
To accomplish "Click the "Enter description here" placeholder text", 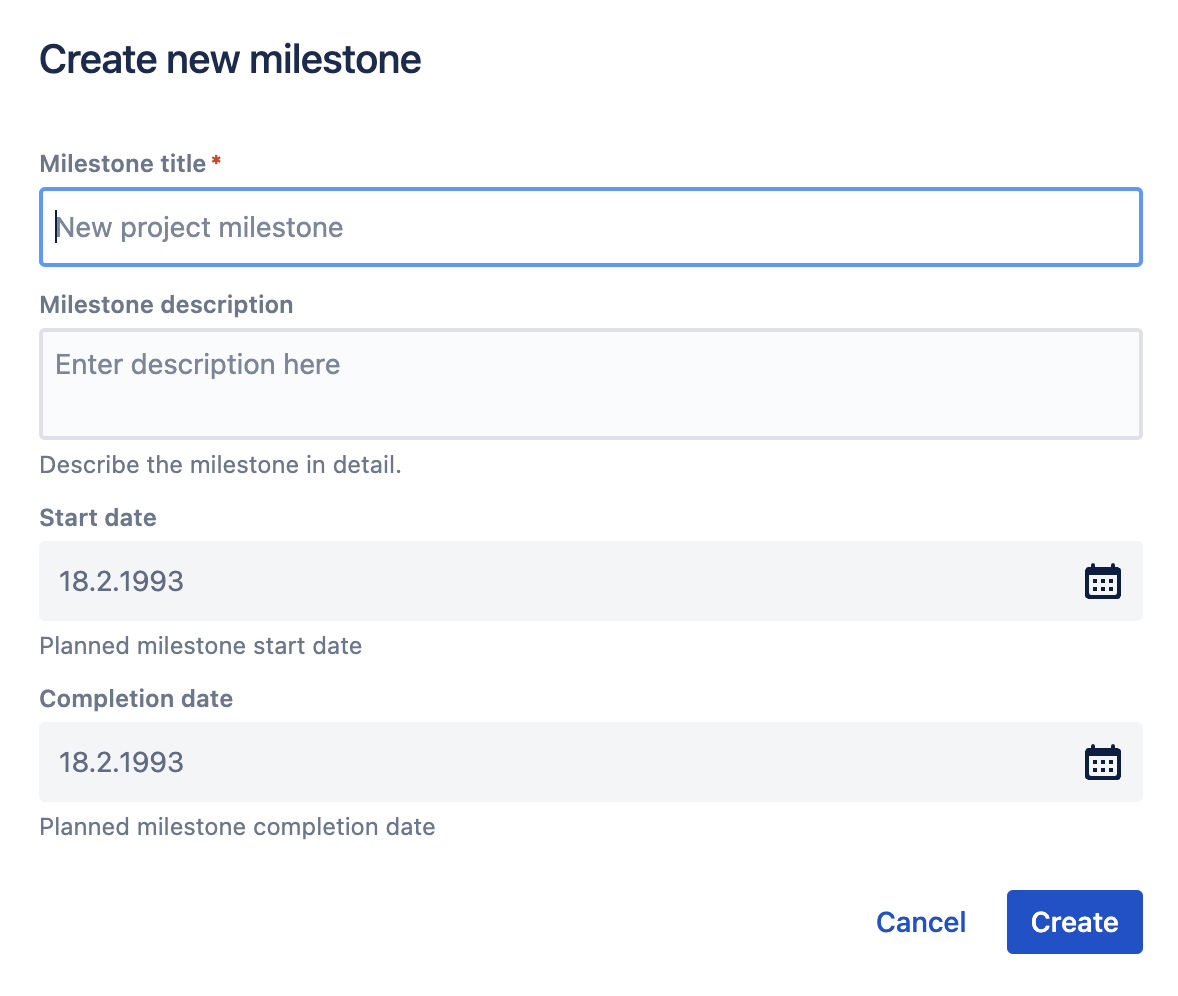I will 198,364.
